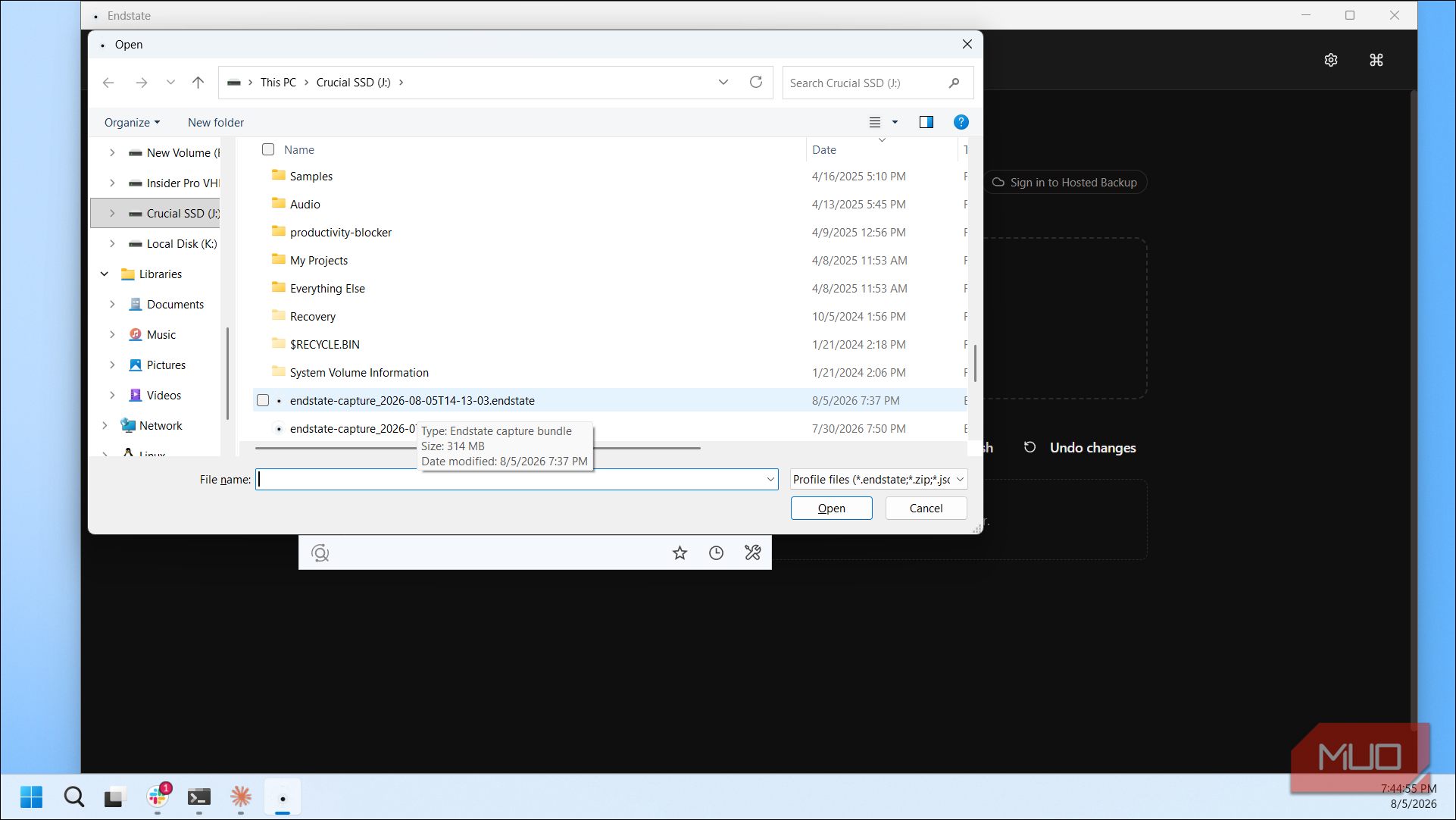Open the tools wrench icon
The image size is (1456, 820).
pos(752,553)
